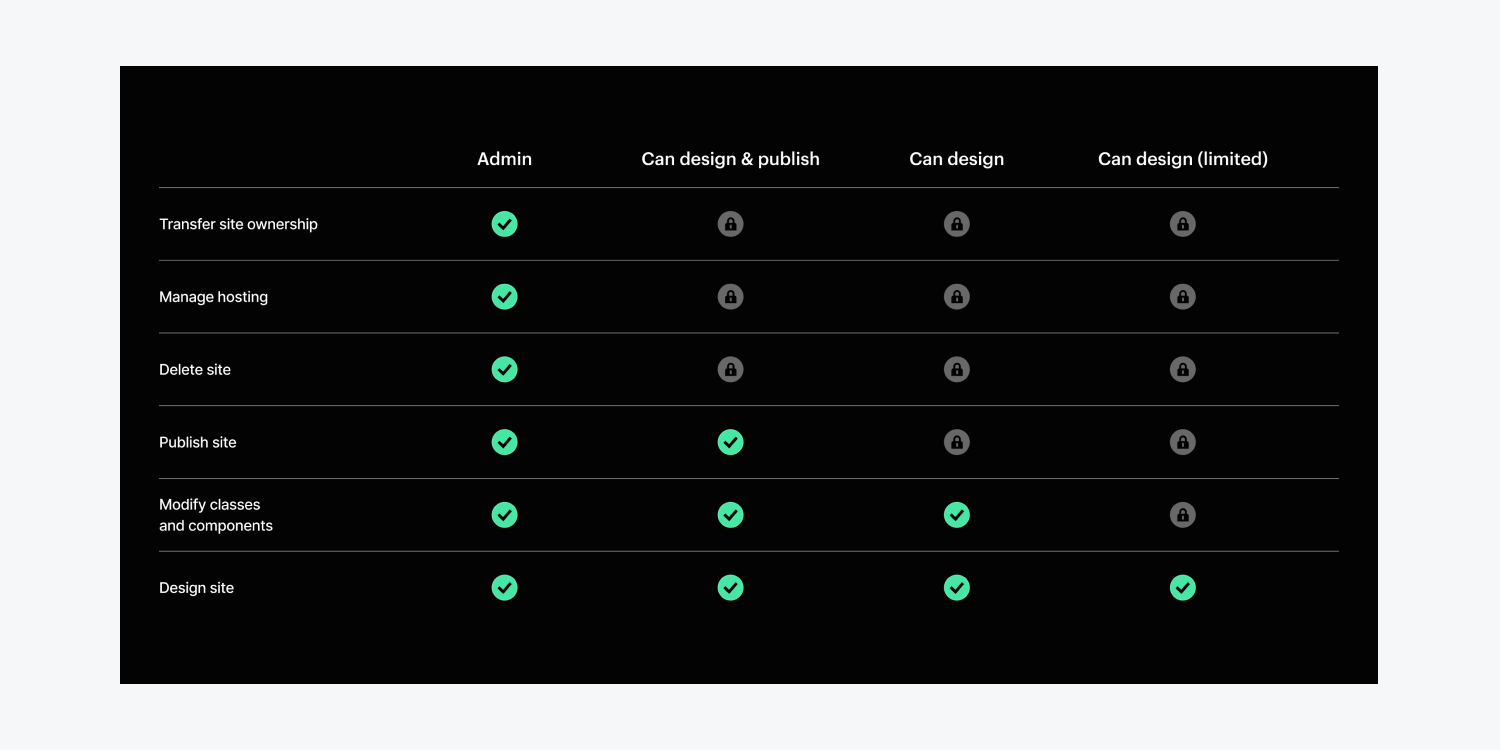Click the Design site checkmark under Can design (limited)
Screen dimensions: 1501x751
(1183, 588)
